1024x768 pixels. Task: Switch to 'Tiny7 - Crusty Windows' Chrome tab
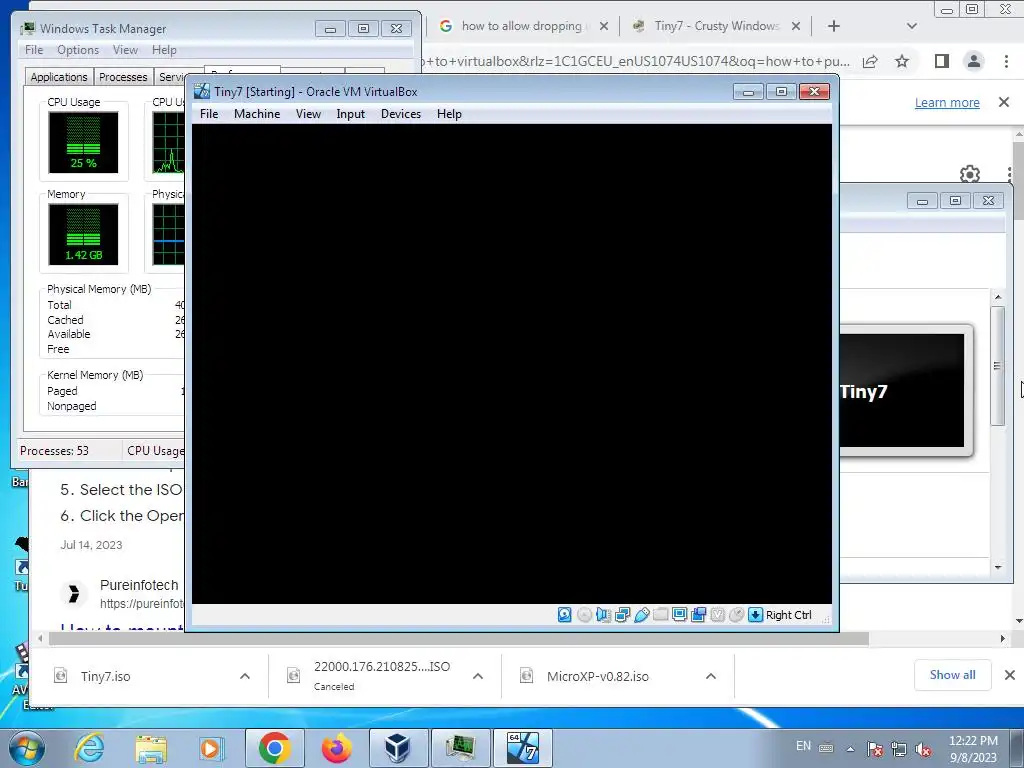click(715, 26)
